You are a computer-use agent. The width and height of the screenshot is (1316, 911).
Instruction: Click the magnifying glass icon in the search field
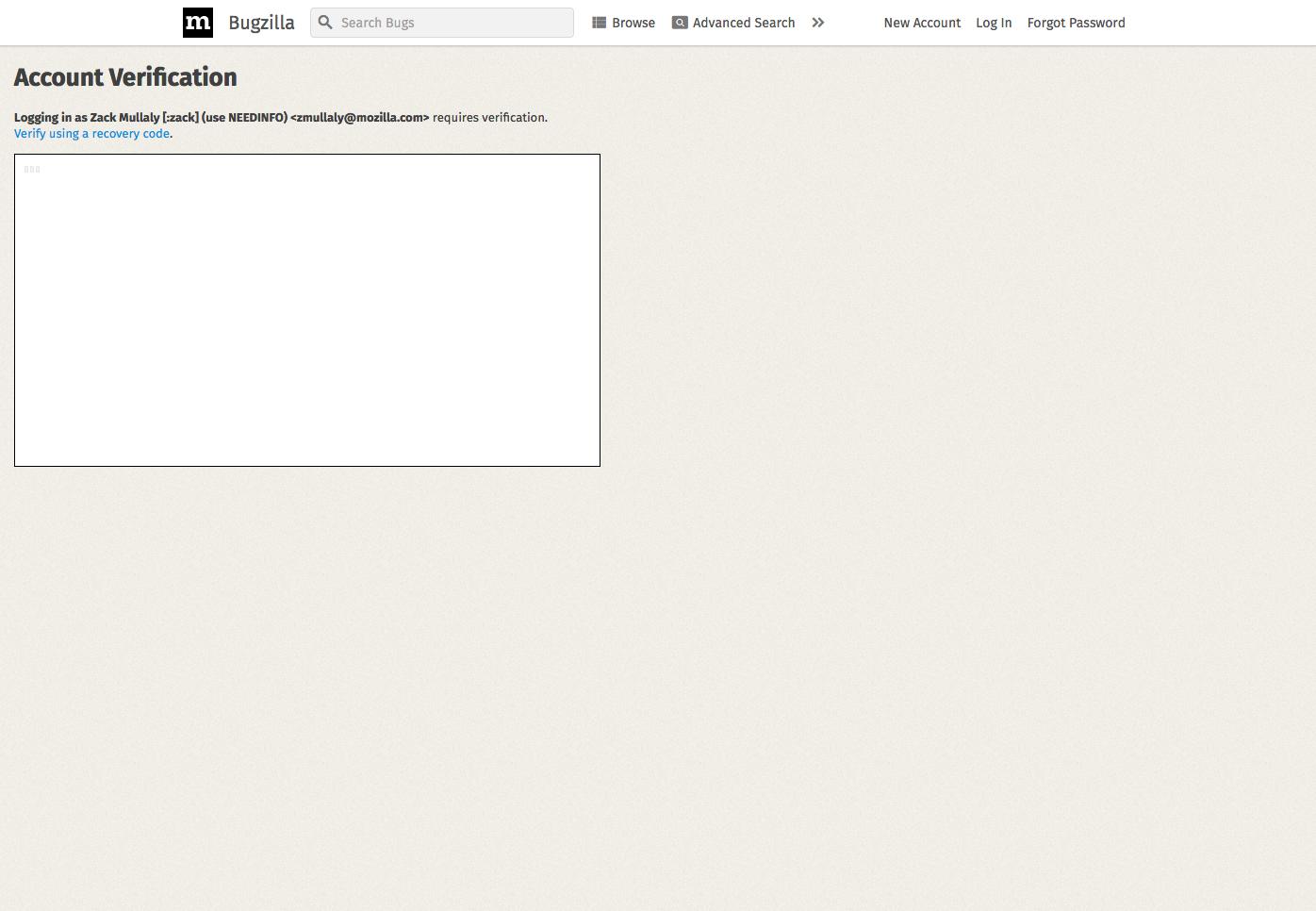point(325,22)
